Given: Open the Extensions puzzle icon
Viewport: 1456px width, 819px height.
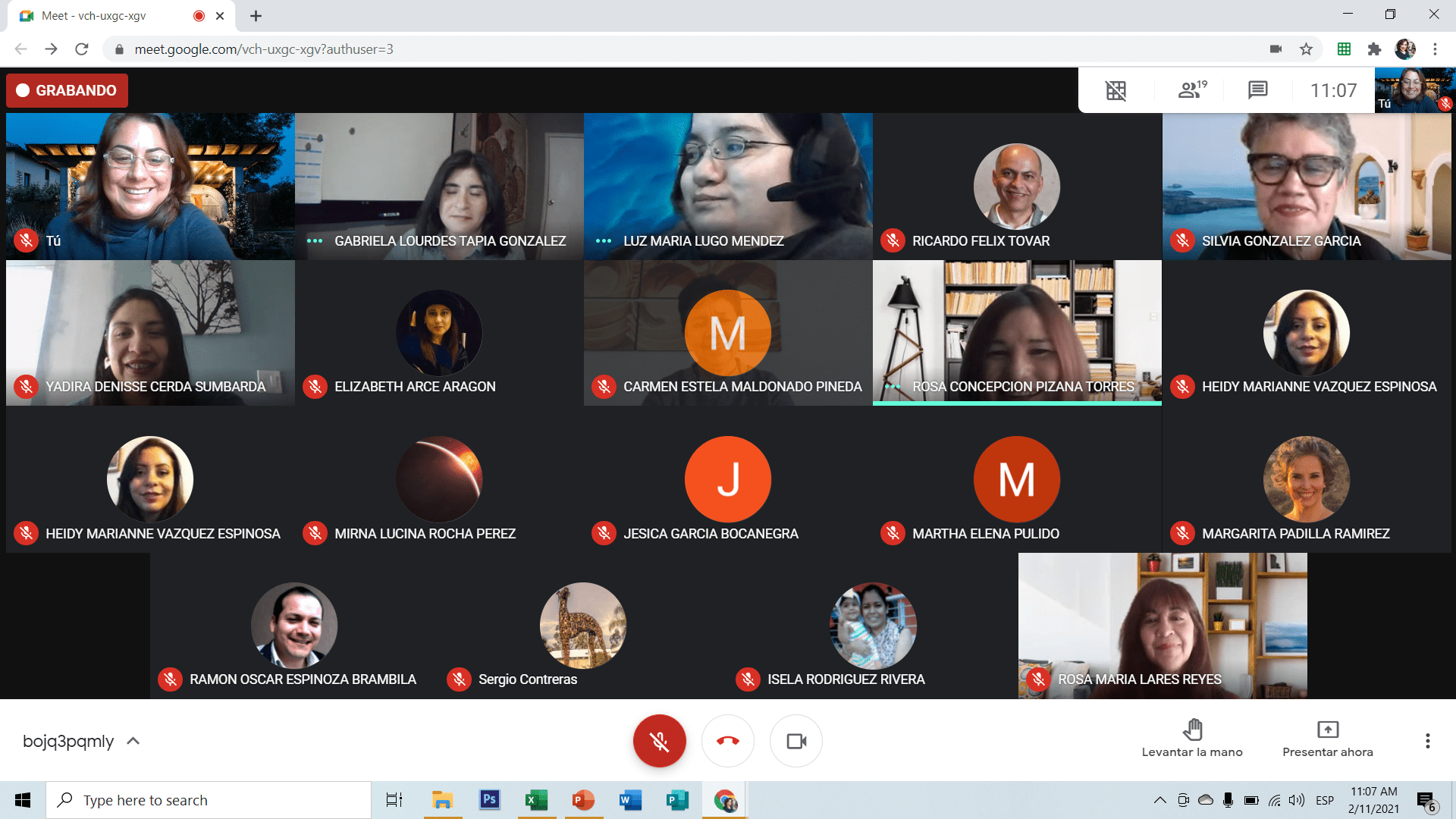Looking at the screenshot, I should [x=1374, y=49].
